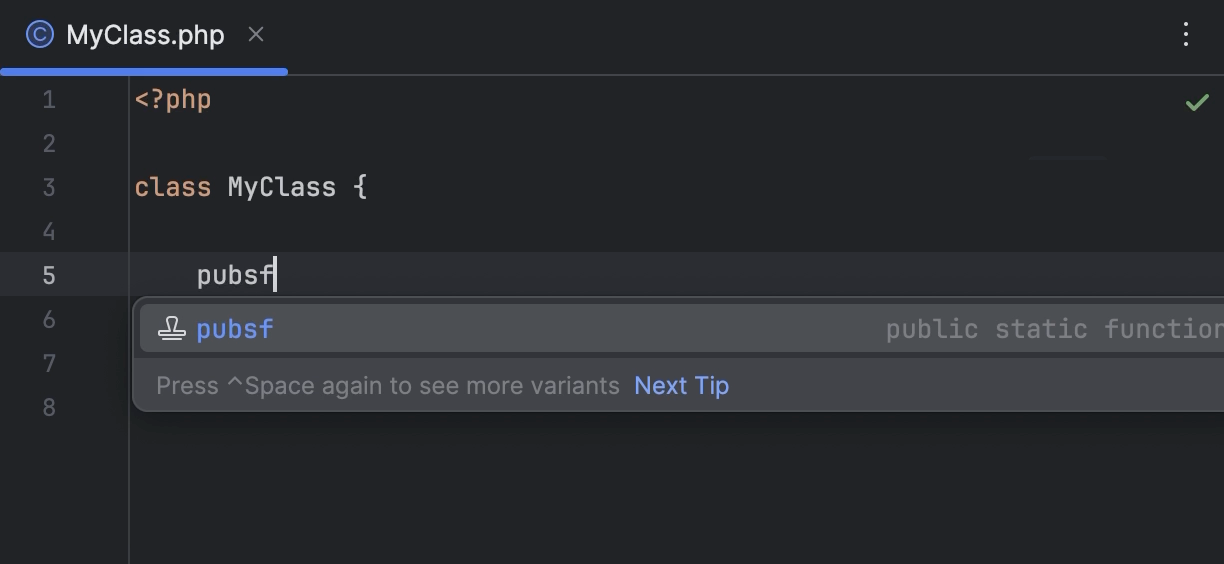Click the typed pubsf text on line 5

234,276
